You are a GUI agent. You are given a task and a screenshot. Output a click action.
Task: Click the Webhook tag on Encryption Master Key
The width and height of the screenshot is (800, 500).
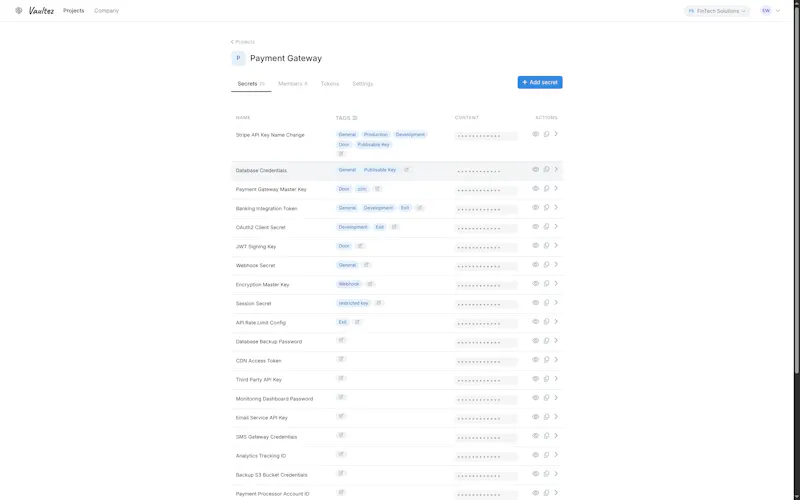349,284
